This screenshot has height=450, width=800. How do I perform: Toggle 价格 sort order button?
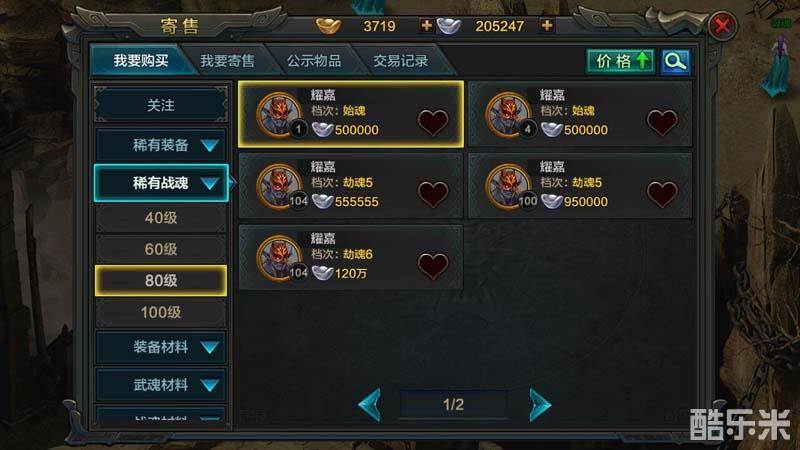(620, 62)
